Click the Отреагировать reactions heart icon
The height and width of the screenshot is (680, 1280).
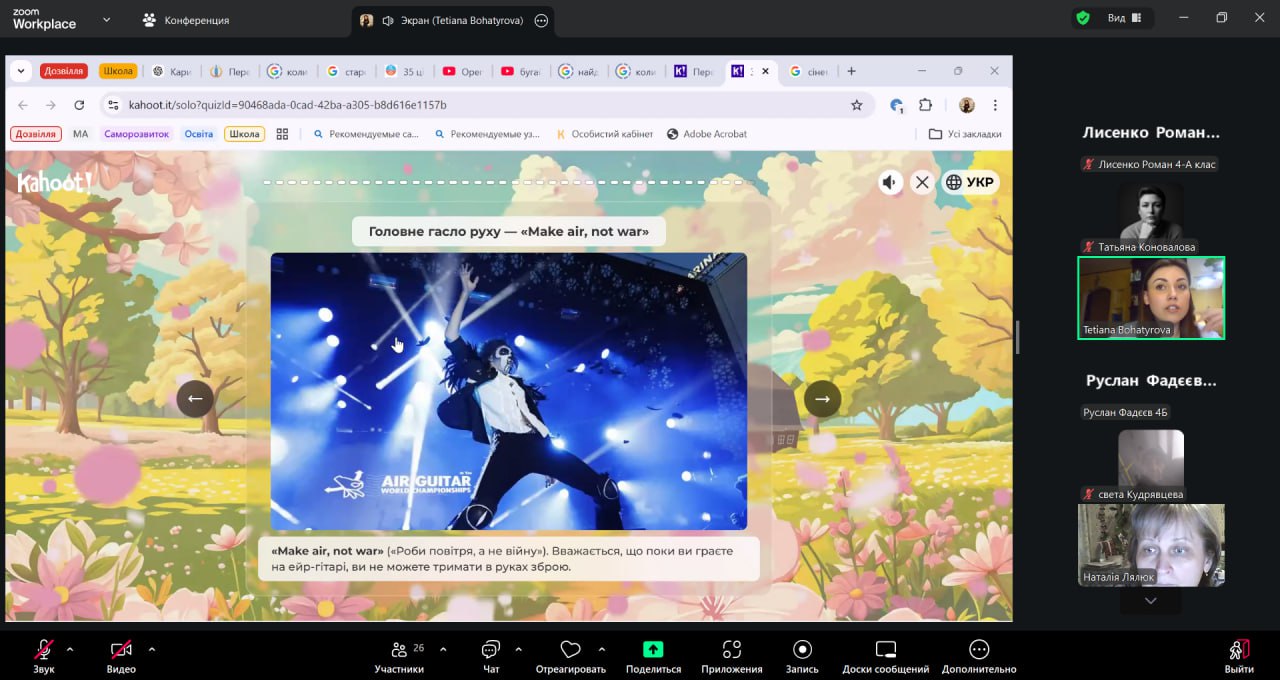click(x=570, y=650)
